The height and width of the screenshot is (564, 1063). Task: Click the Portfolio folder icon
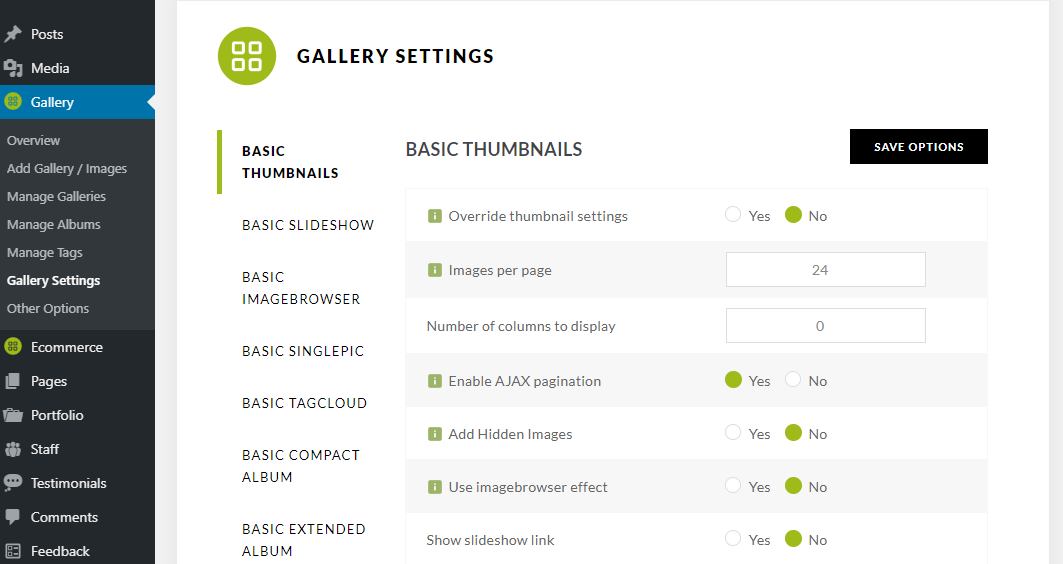click(x=13, y=415)
